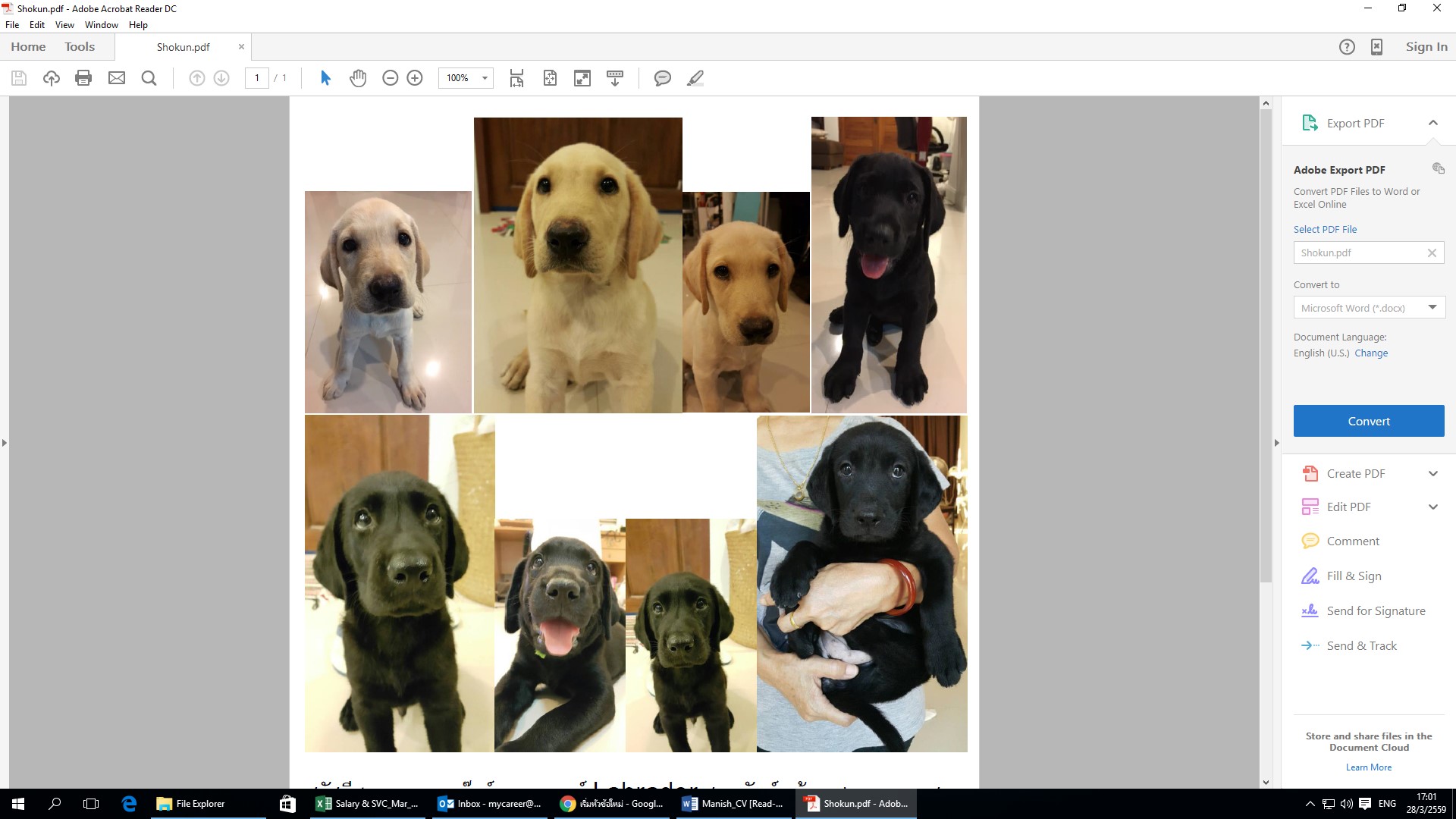The height and width of the screenshot is (819, 1456).
Task: Click the Zoom In plus icon
Action: tap(415, 78)
